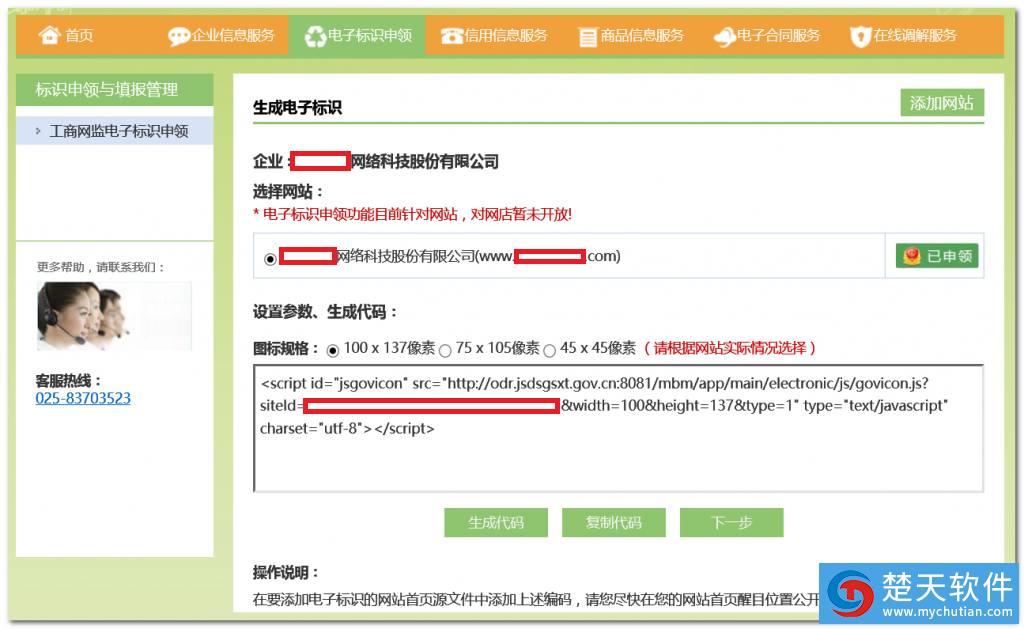Select the company website radio button
This screenshot has height=629, width=1024.
point(270,259)
